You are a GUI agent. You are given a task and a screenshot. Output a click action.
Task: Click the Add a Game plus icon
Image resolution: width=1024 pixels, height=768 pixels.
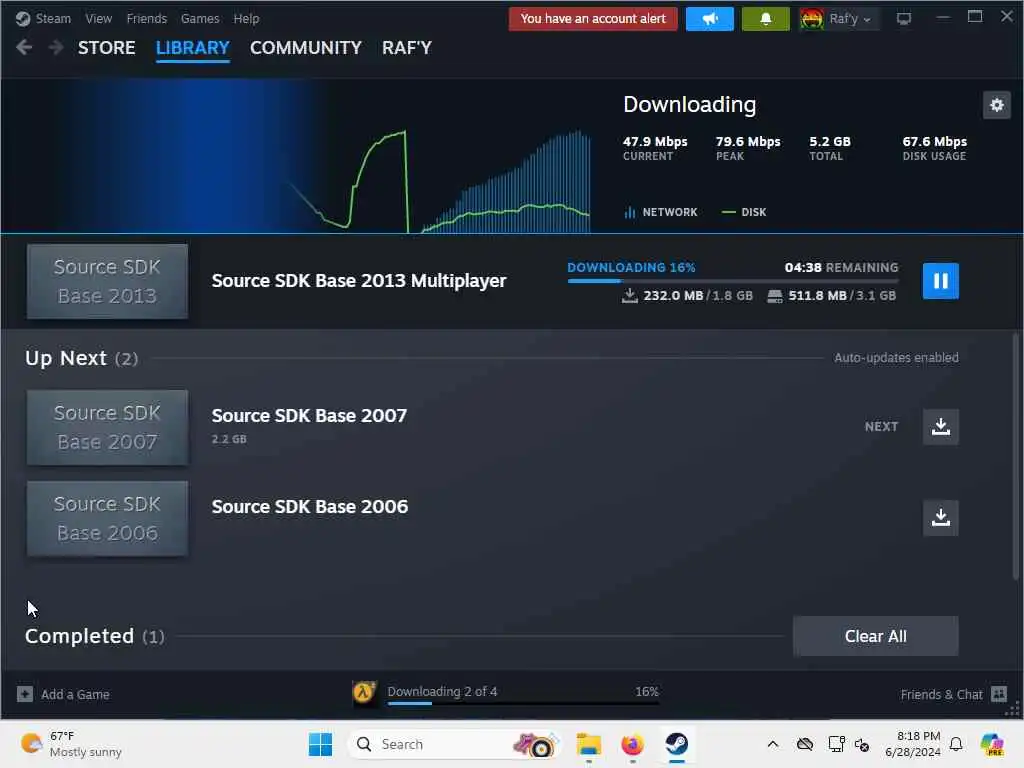coord(25,694)
